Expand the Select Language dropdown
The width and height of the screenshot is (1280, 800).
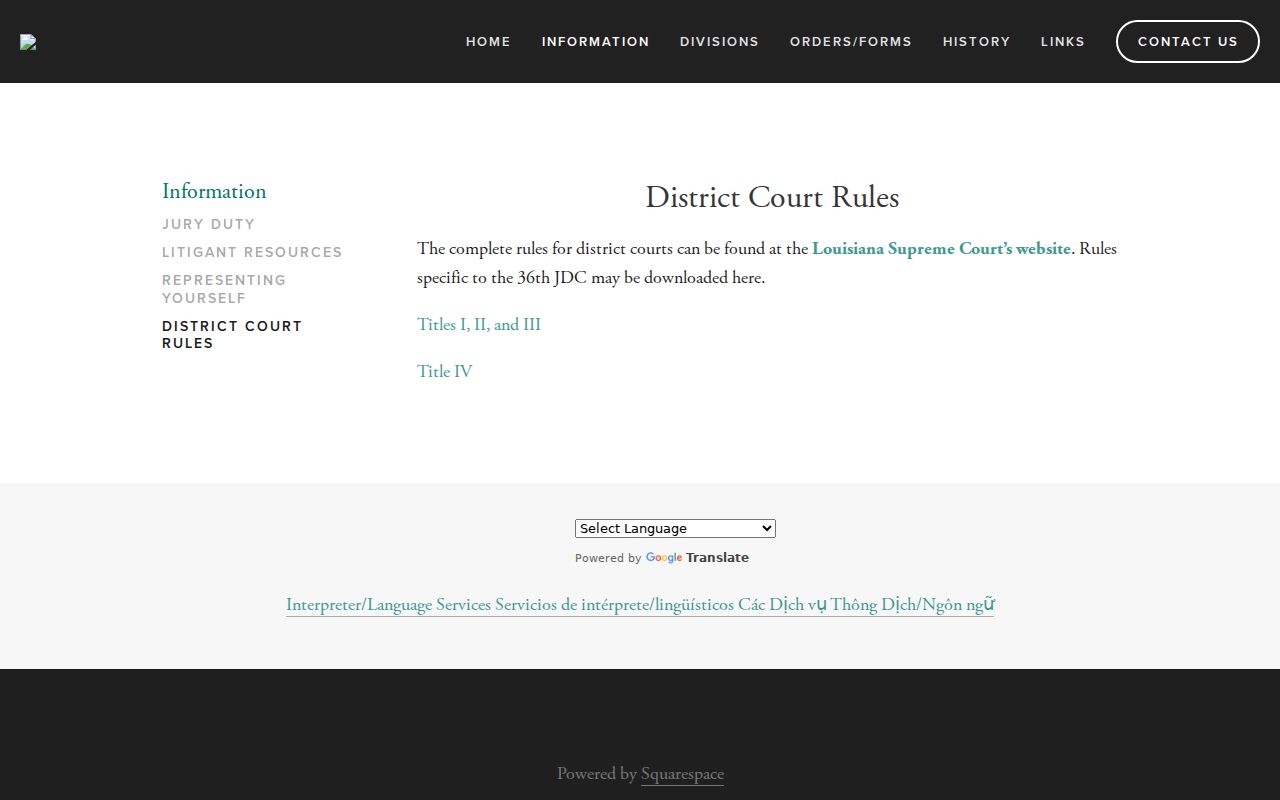coord(675,528)
